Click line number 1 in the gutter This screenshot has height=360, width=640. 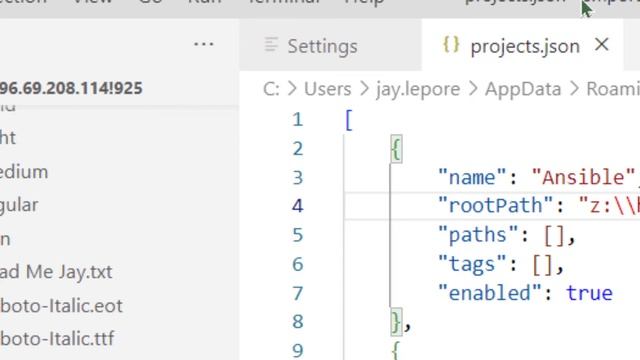[298, 120]
